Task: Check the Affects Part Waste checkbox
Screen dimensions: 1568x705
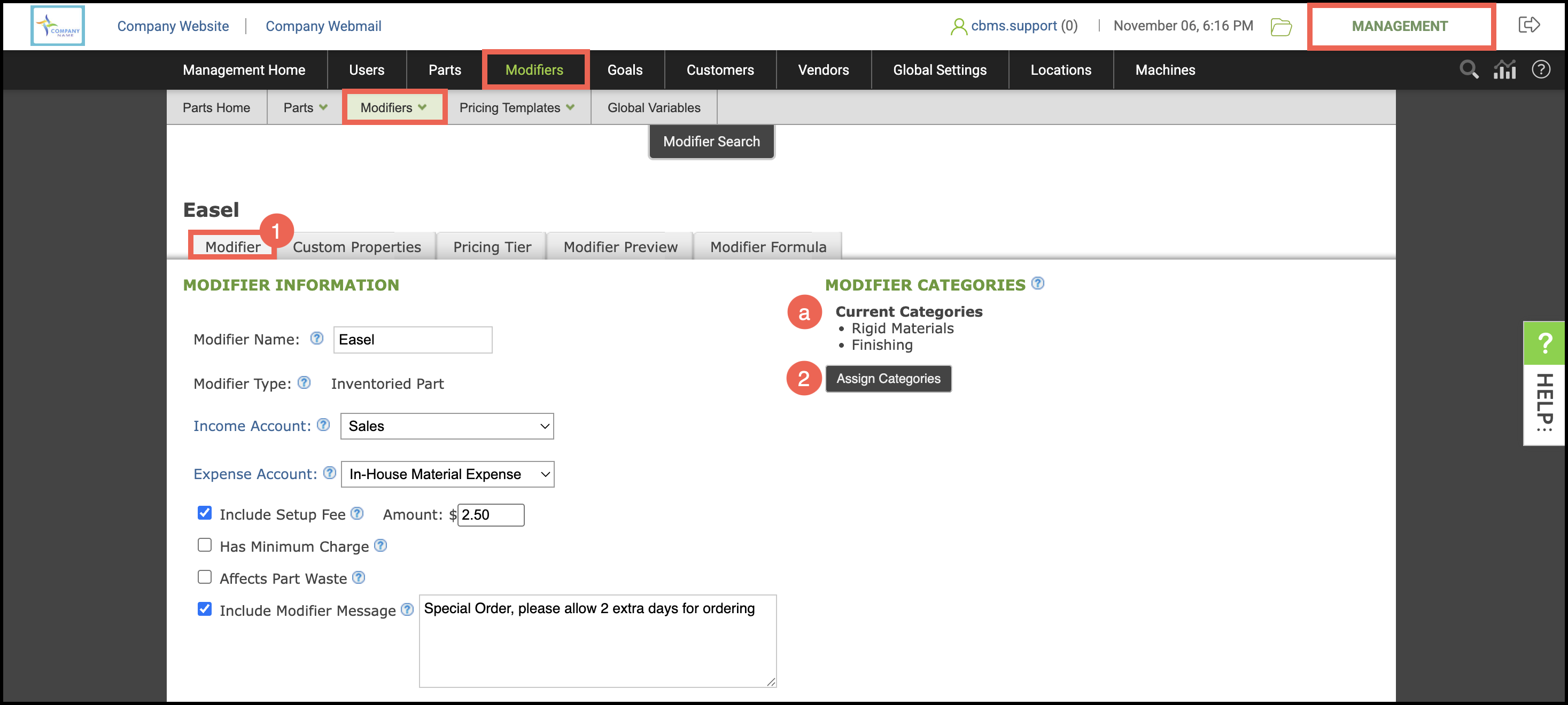Action: (205, 577)
